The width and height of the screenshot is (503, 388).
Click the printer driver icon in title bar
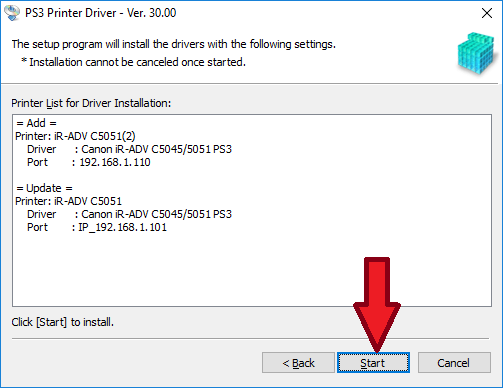12,13
